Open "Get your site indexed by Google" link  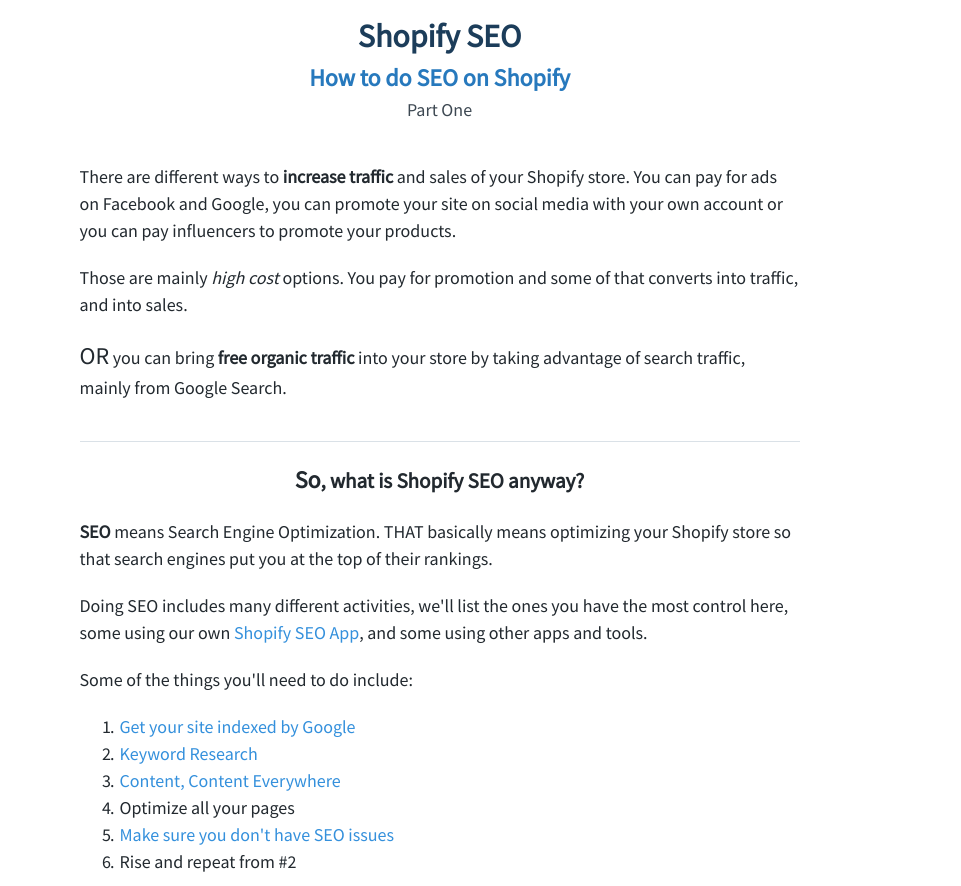(237, 727)
